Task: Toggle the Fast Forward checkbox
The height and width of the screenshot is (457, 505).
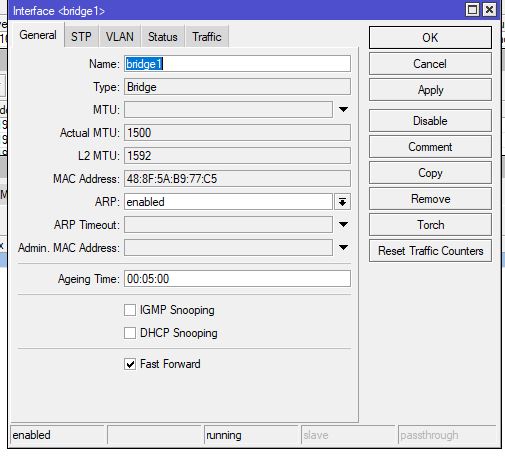Action: (130, 364)
